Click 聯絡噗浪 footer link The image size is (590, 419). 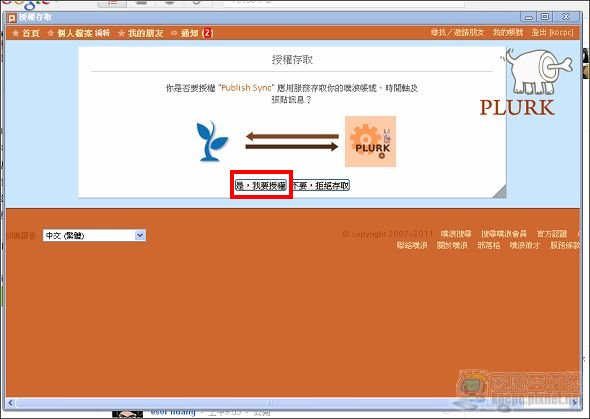[x=412, y=246]
